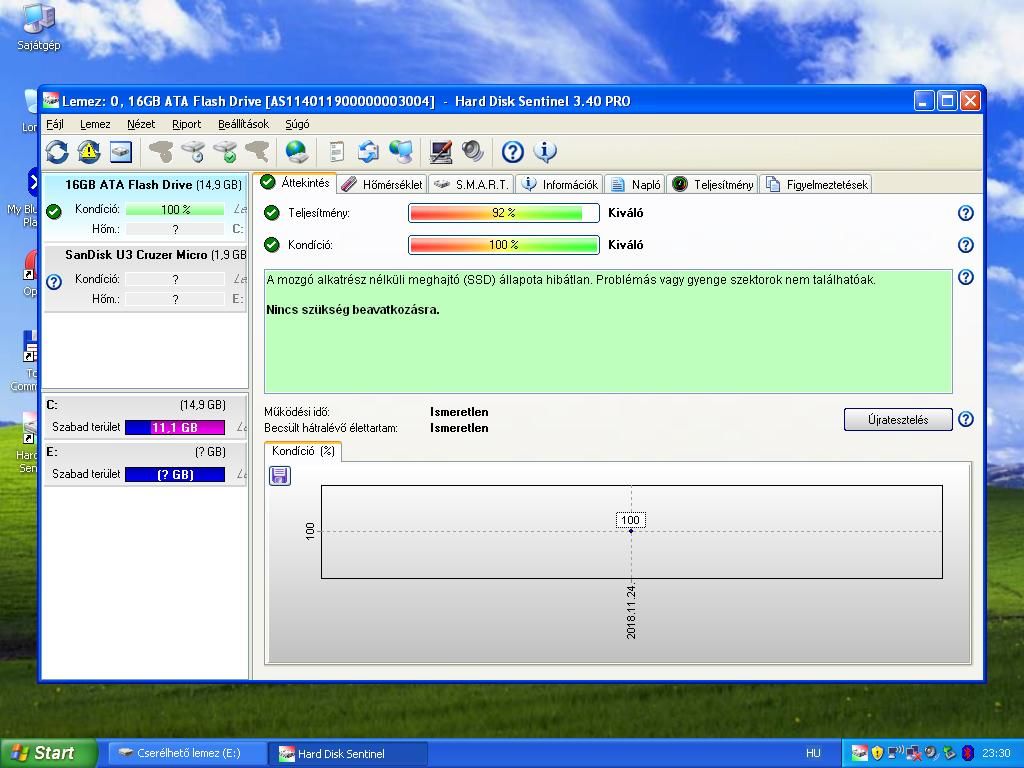Select the Kondíció (%) chart tab
1024x768 pixels.
pos(303,451)
